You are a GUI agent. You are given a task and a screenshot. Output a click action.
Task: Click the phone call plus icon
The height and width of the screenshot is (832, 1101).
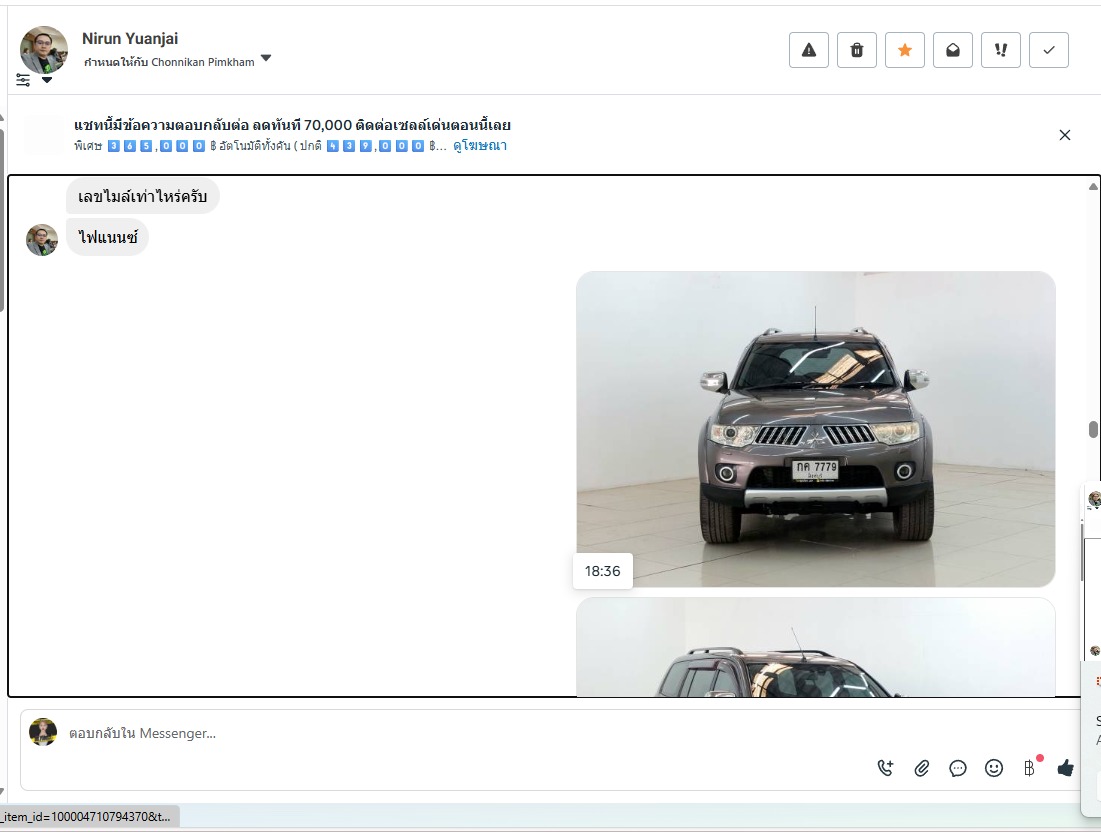click(x=885, y=768)
